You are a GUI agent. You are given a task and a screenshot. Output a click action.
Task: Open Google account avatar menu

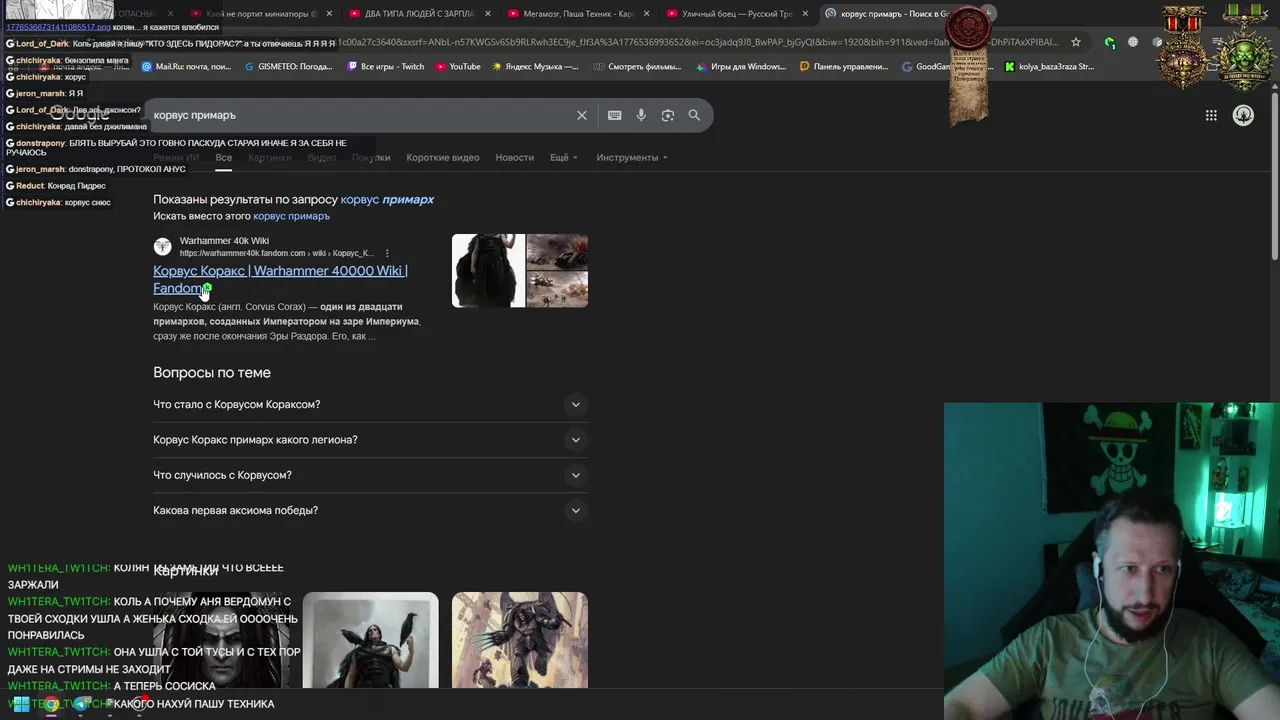coord(1243,115)
